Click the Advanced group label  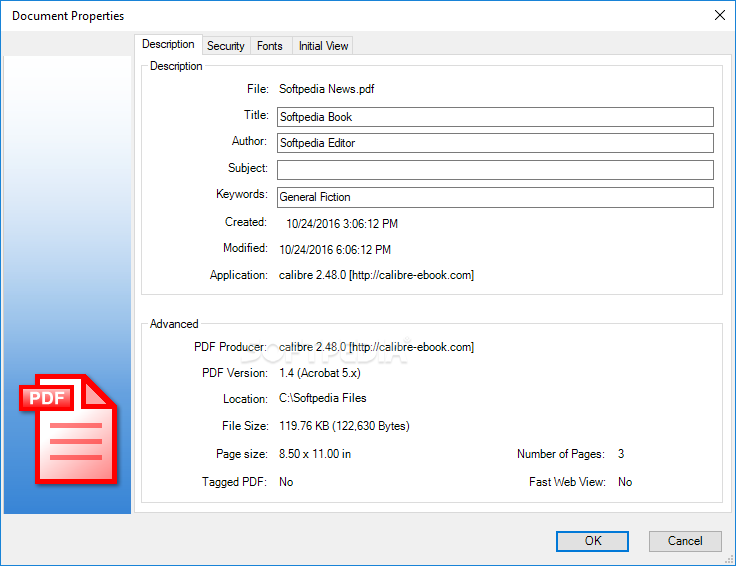pyautogui.click(x=174, y=324)
